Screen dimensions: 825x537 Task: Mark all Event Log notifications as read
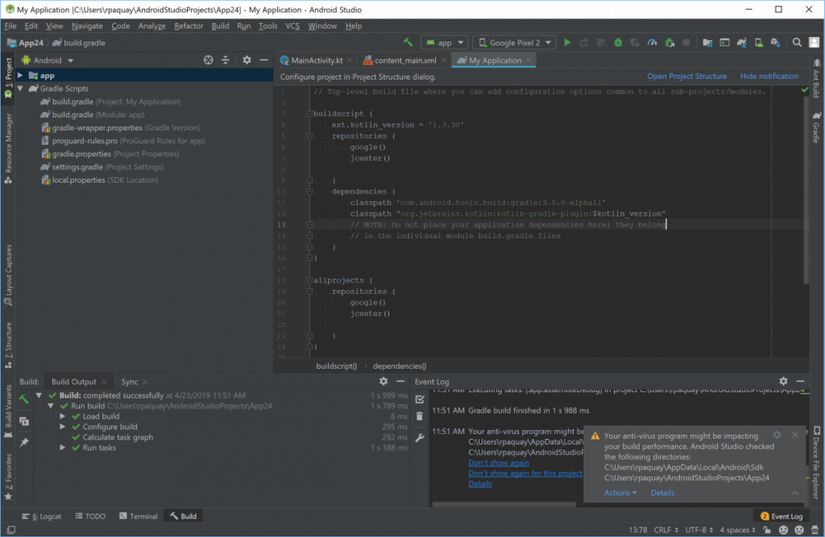pyautogui.click(x=420, y=399)
